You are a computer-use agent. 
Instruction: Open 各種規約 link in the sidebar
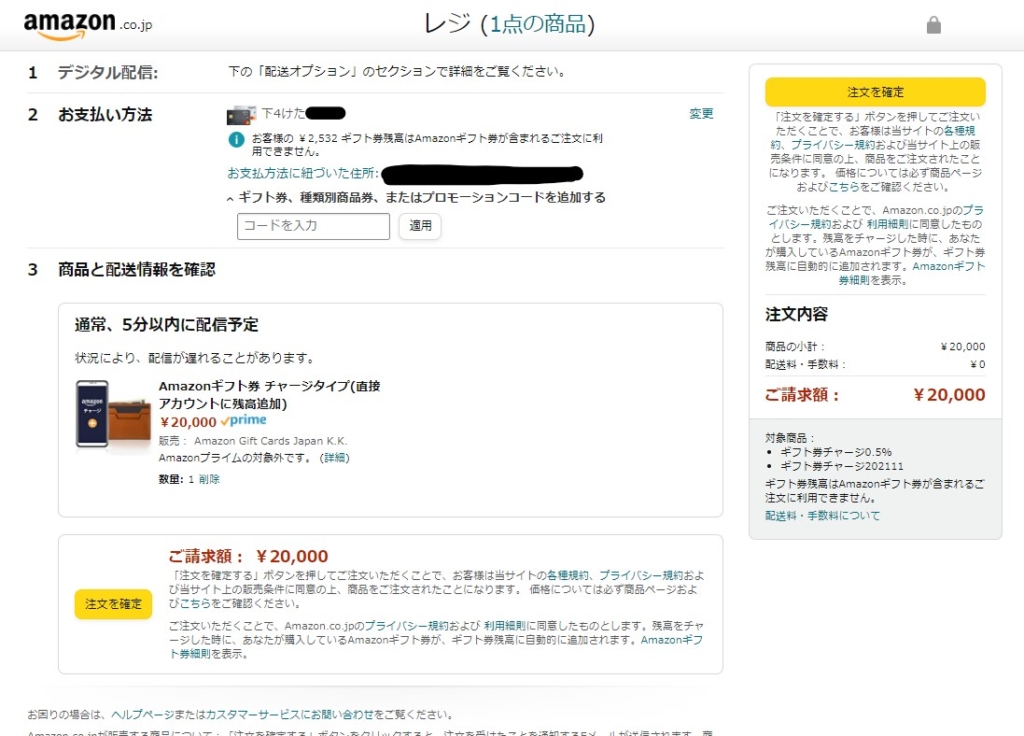[x=959, y=131]
